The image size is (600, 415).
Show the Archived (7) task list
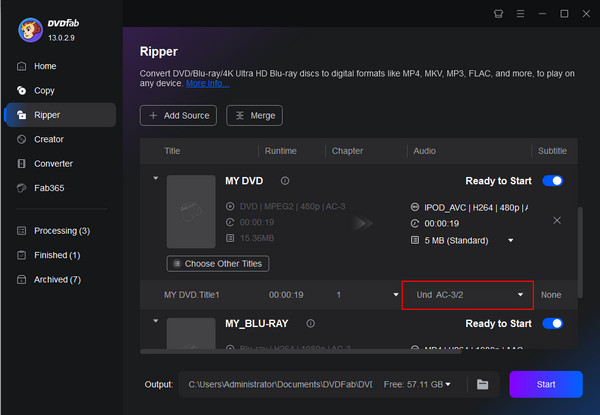(57, 280)
